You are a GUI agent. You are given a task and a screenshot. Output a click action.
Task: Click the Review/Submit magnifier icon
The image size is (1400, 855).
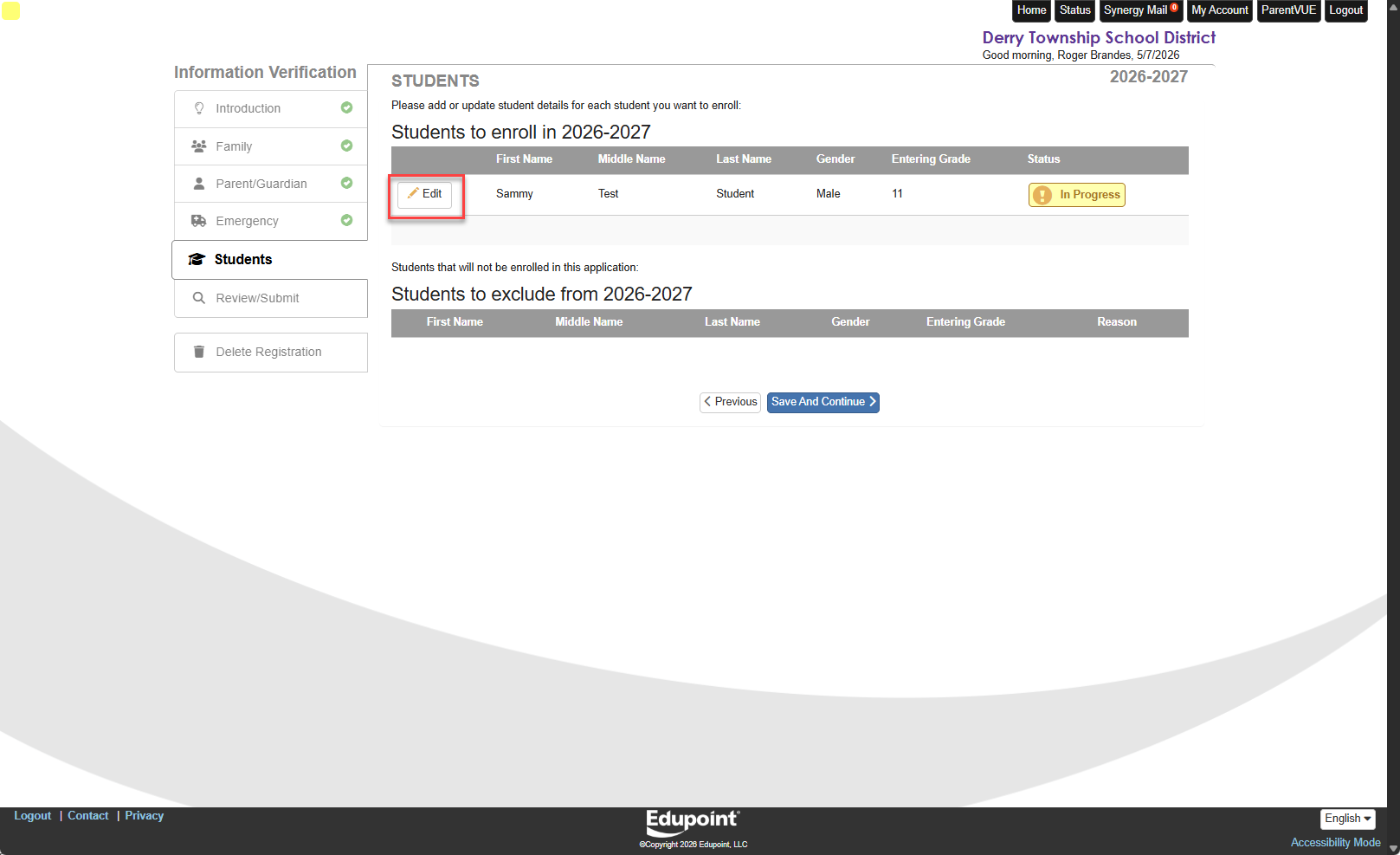[x=199, y=298]
